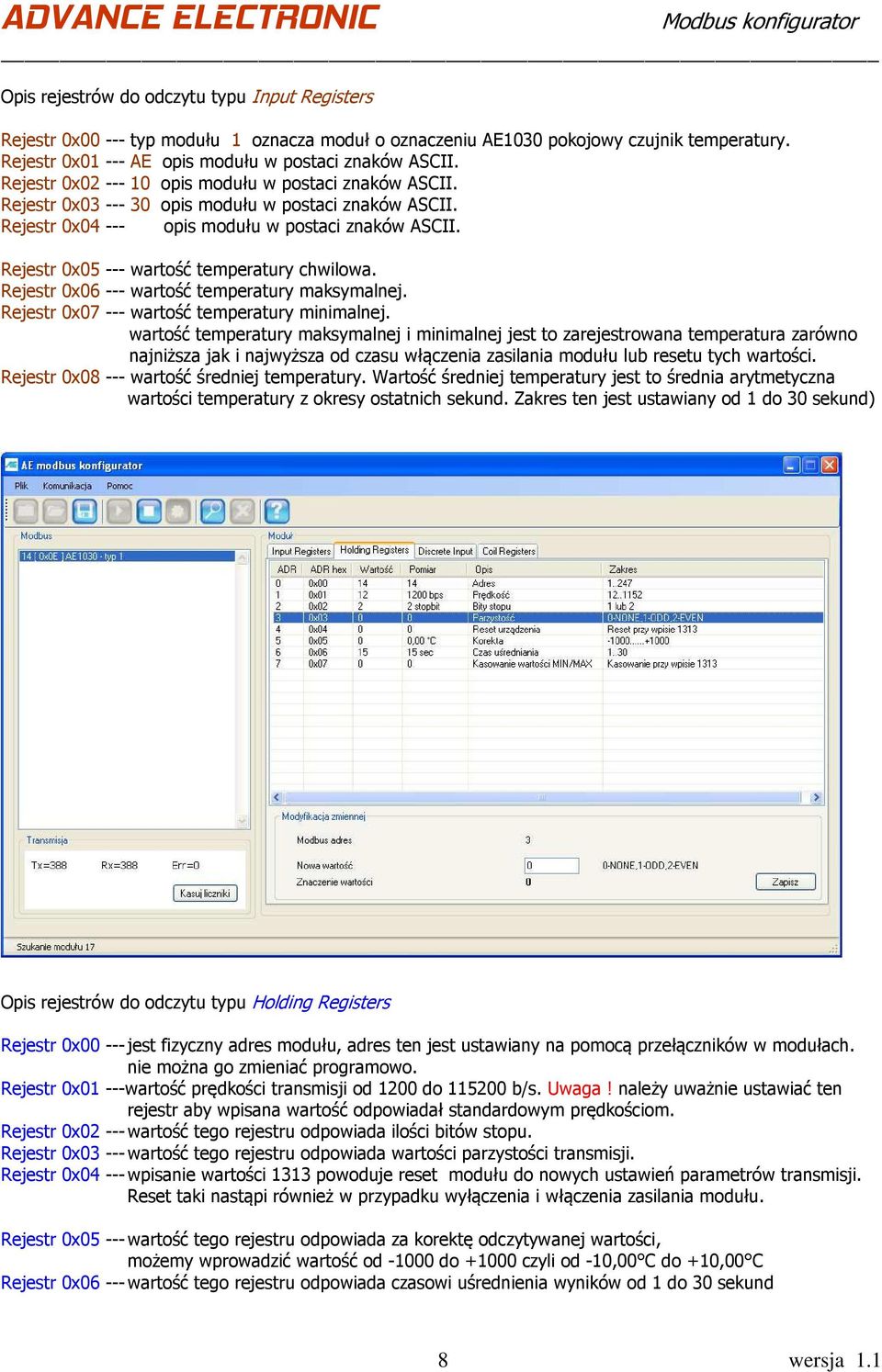Screen dimensions: 882x1372
Task: Click the 0-NONE,1-ODD,2-EVEN hint beside input
Action: [x=650, y=865]
